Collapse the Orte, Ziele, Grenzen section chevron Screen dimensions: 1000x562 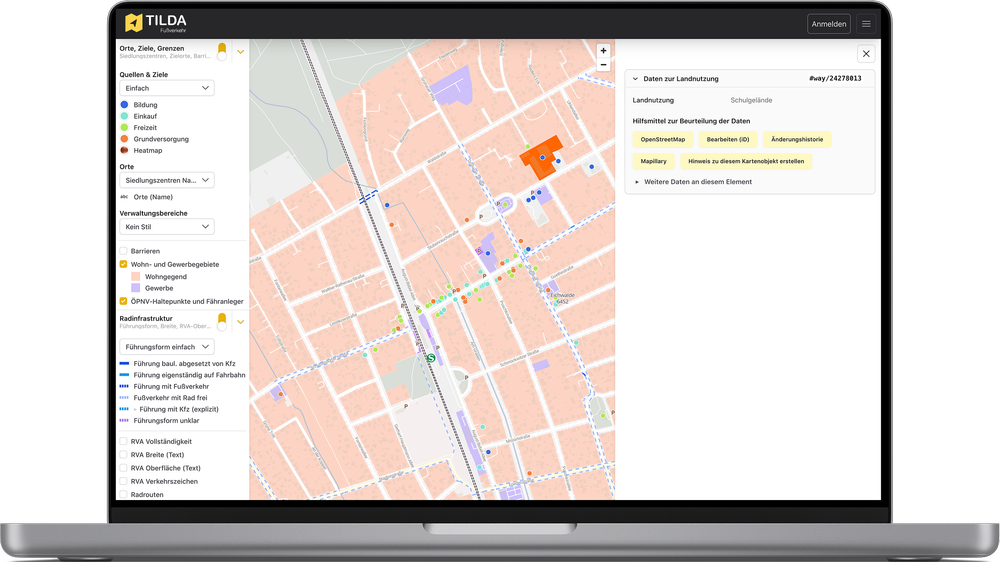point(240,52)
